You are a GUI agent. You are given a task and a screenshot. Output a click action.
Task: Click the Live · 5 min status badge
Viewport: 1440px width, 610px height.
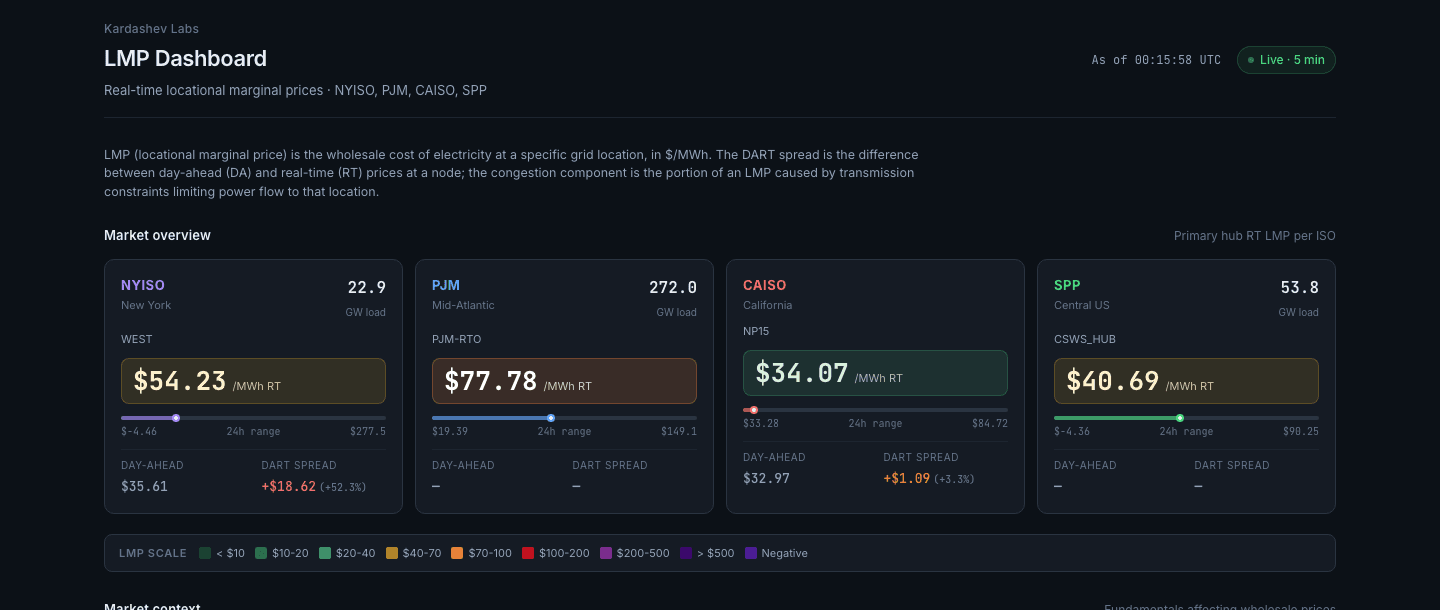click(x=1286, y=60)
